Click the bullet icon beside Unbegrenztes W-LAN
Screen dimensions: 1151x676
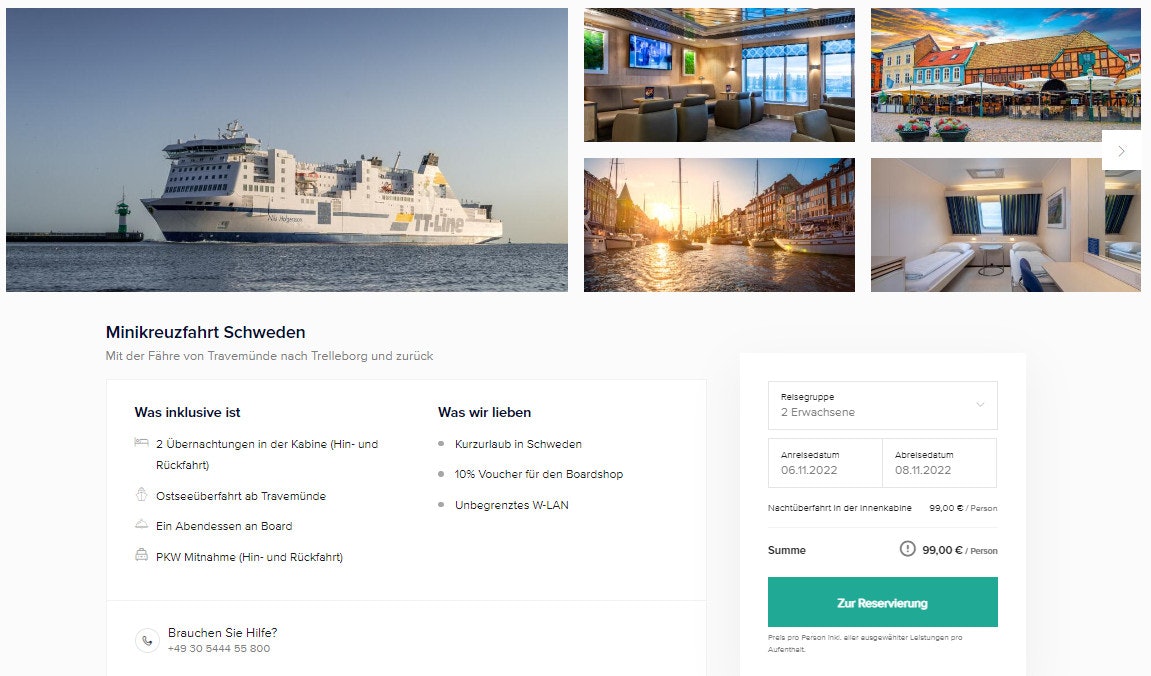[440, 504]
